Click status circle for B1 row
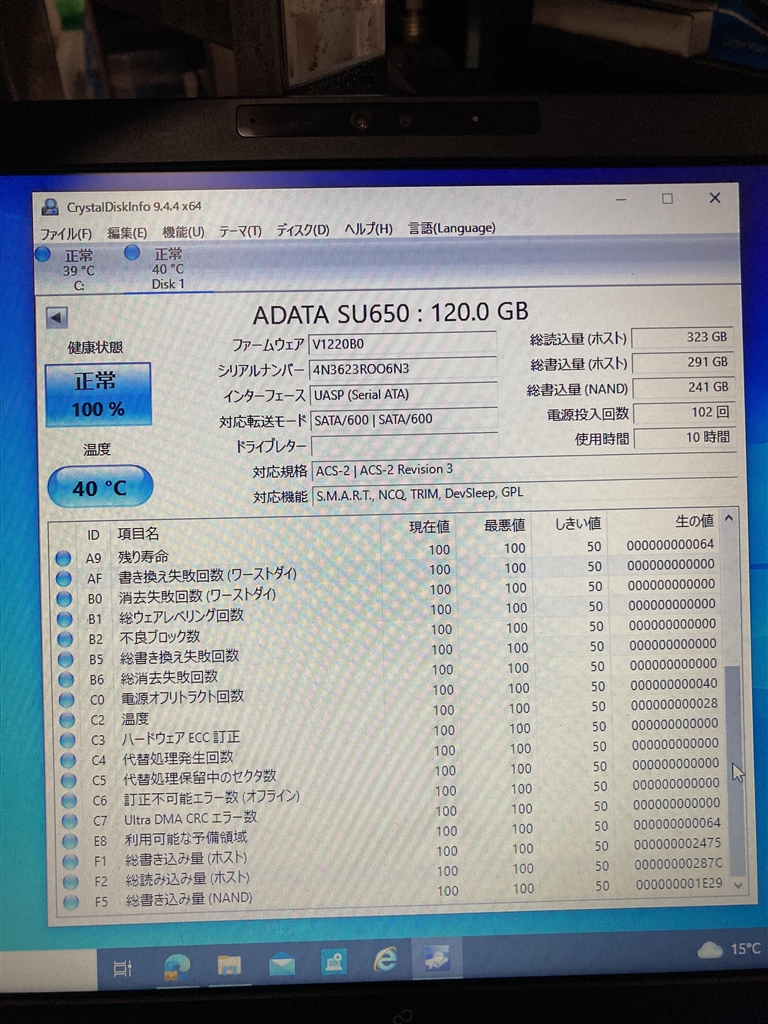Viewport: 768px width, 1024px height. [x=65, y=619]
